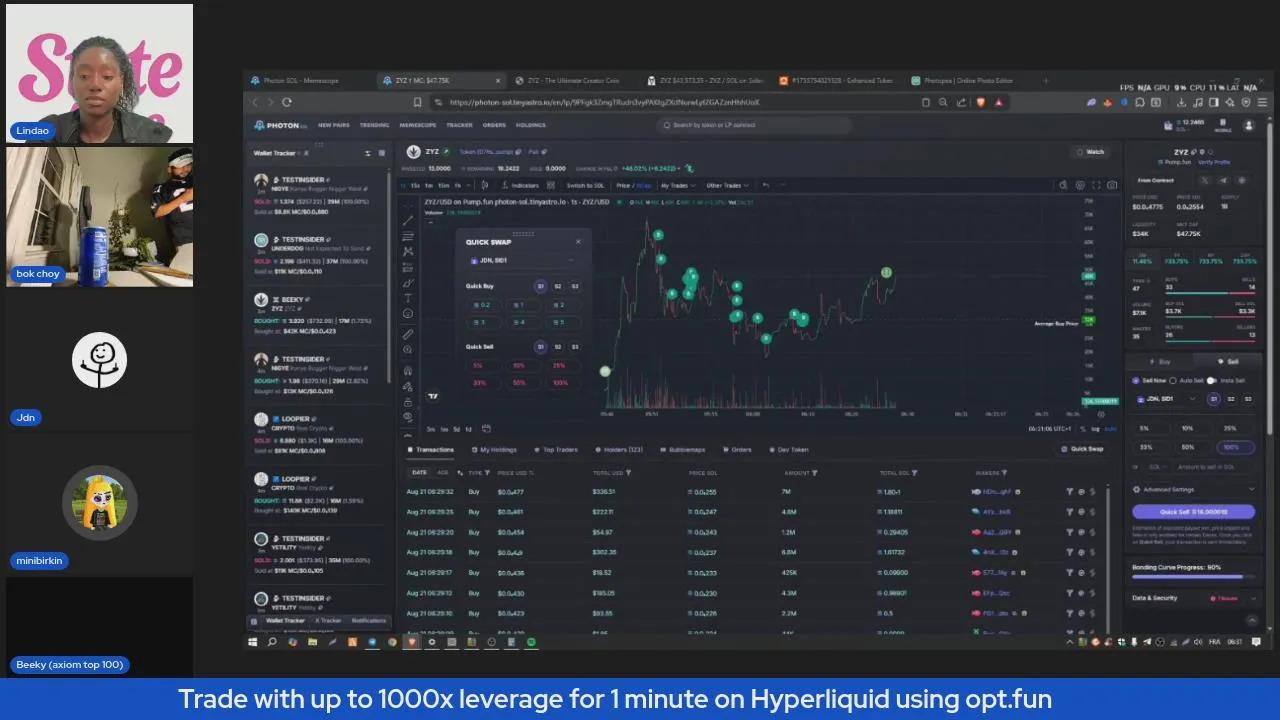Select the trend line drawing tool

pos(408,220)
